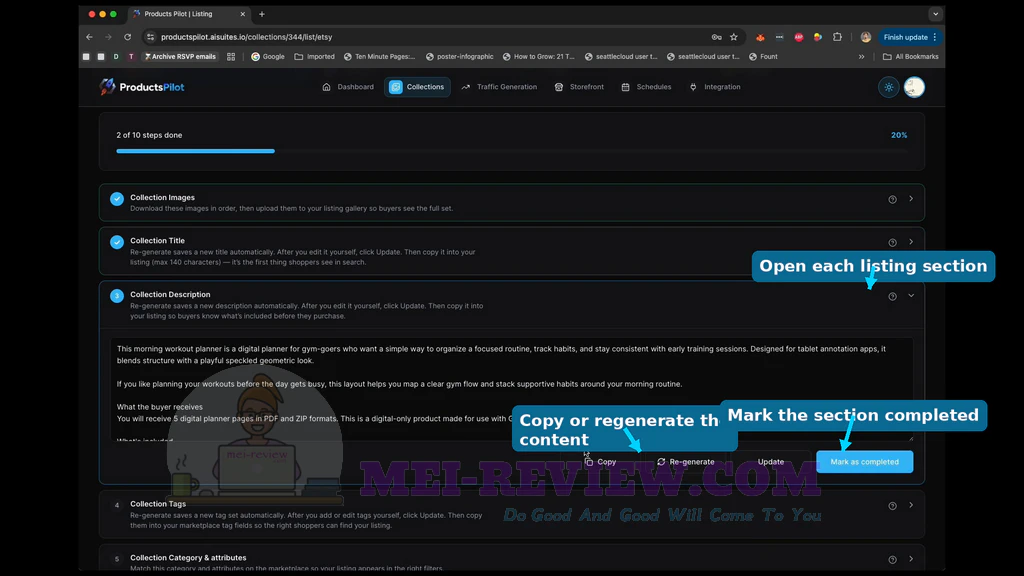
Task: Click the Update button
Action: click(771, 462)
